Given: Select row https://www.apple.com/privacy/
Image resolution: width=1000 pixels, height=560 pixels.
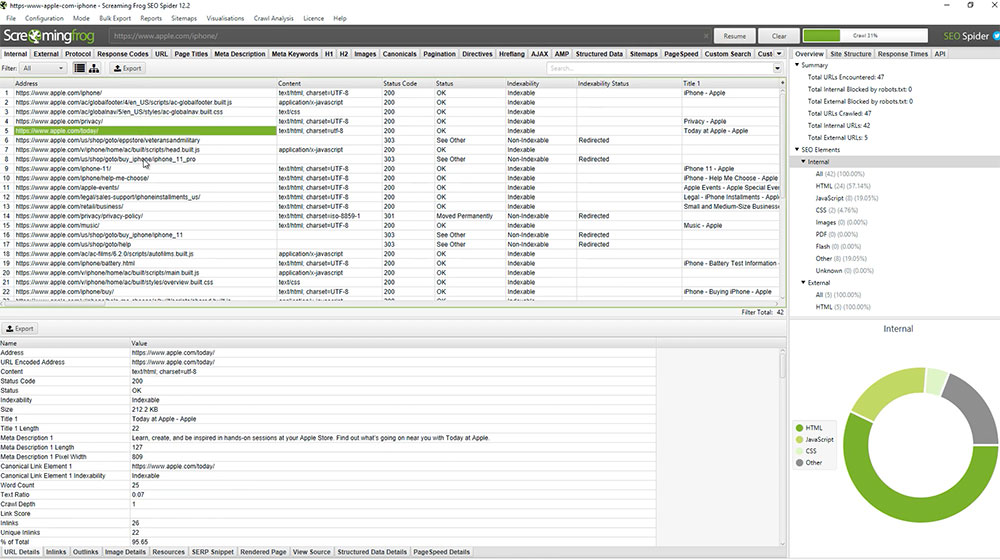Looking at the screenshot, I should coord(390,121).
